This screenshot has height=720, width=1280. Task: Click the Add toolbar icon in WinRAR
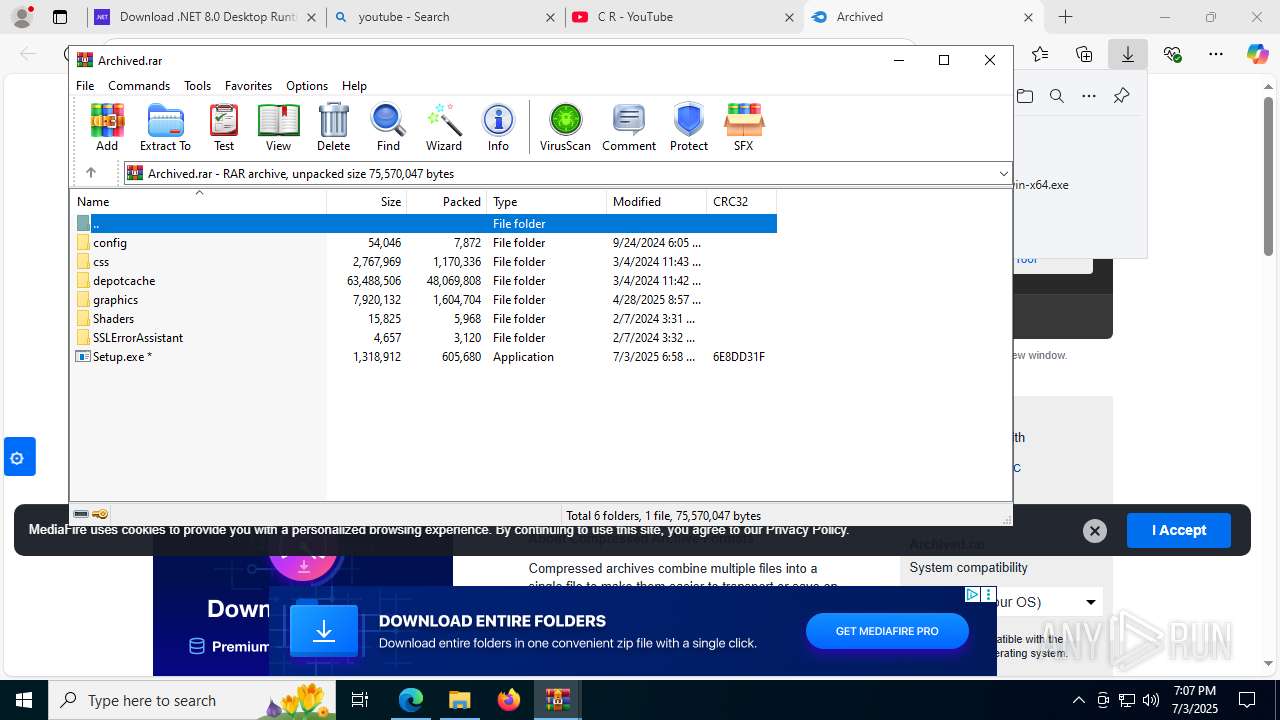(107, 128)
